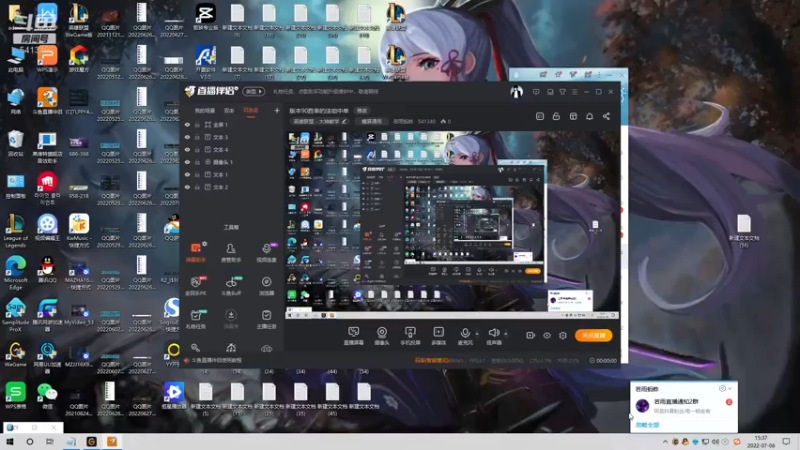
Task: Expand the speaker options arrow
Action: pos(506,334)
